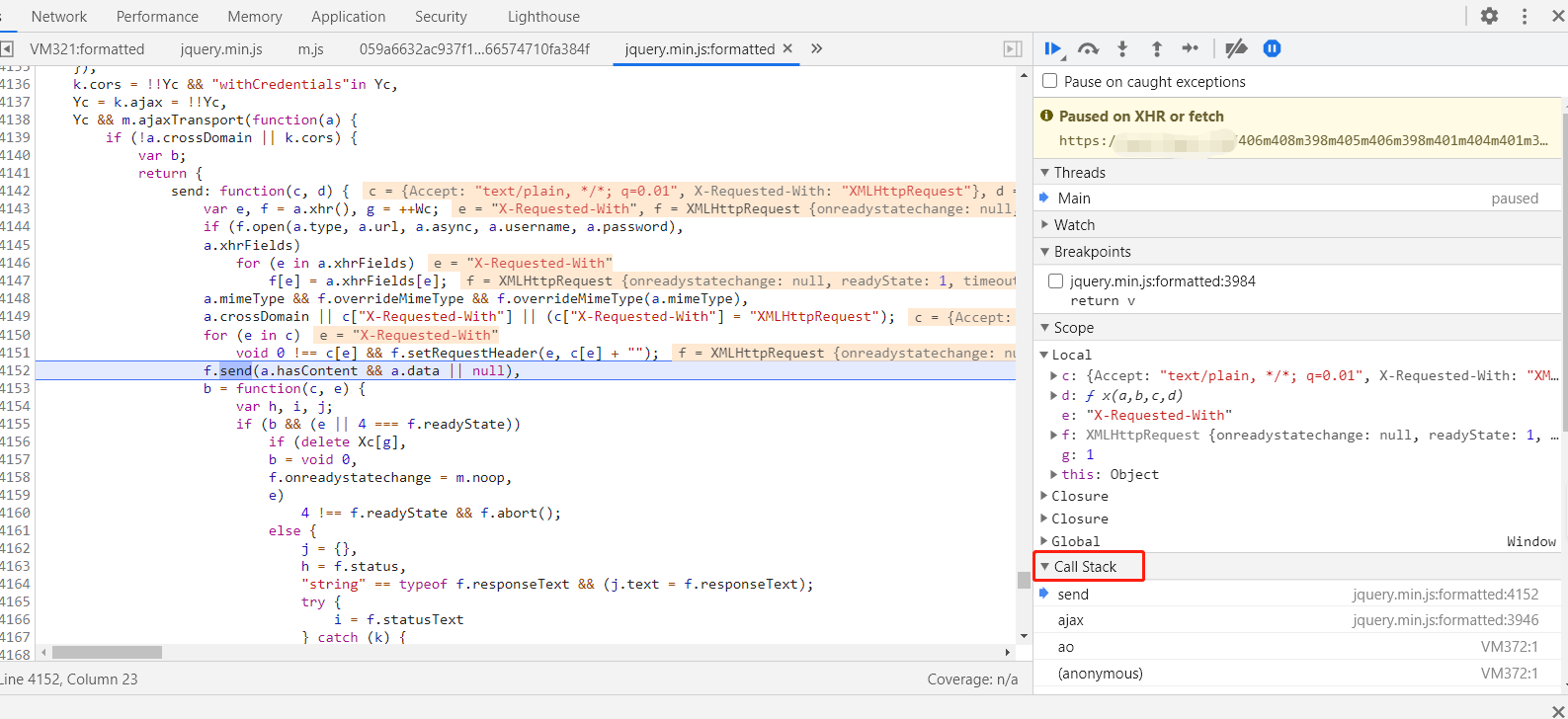Viewport: 1568px width, 719px height.
Task: Click the 'Line 4152, Column 23' status
Action: coord(69,679)
